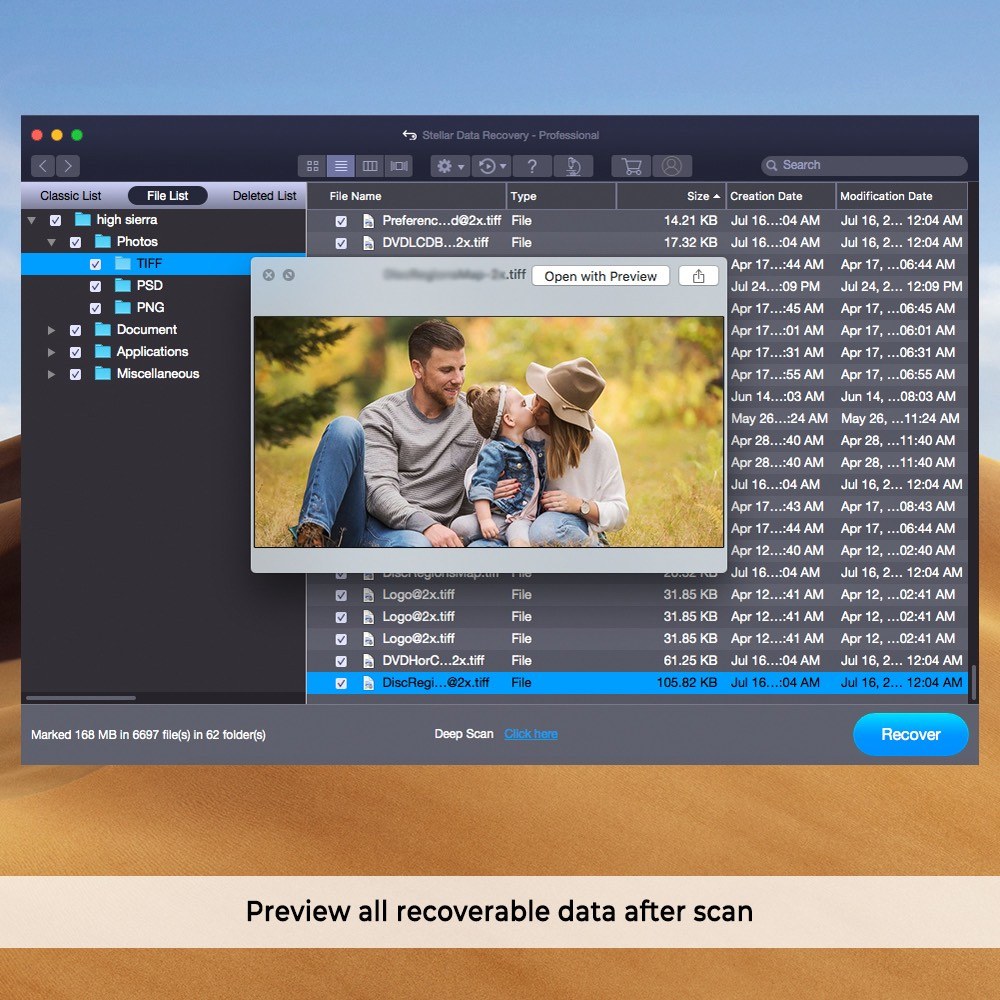Switch to the Classic List tab

click(70, 196)
